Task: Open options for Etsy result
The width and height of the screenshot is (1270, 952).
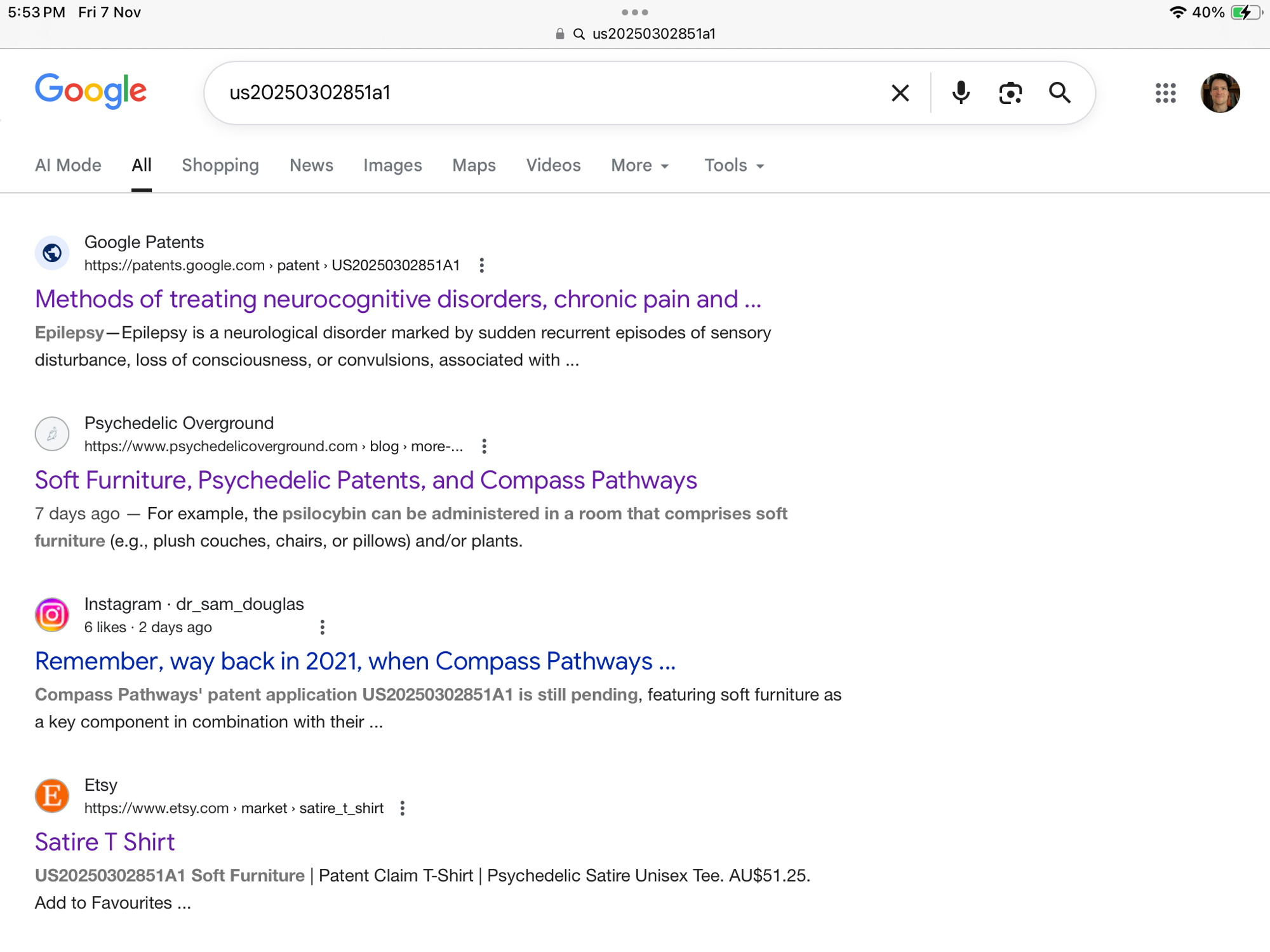Action: 402,808
